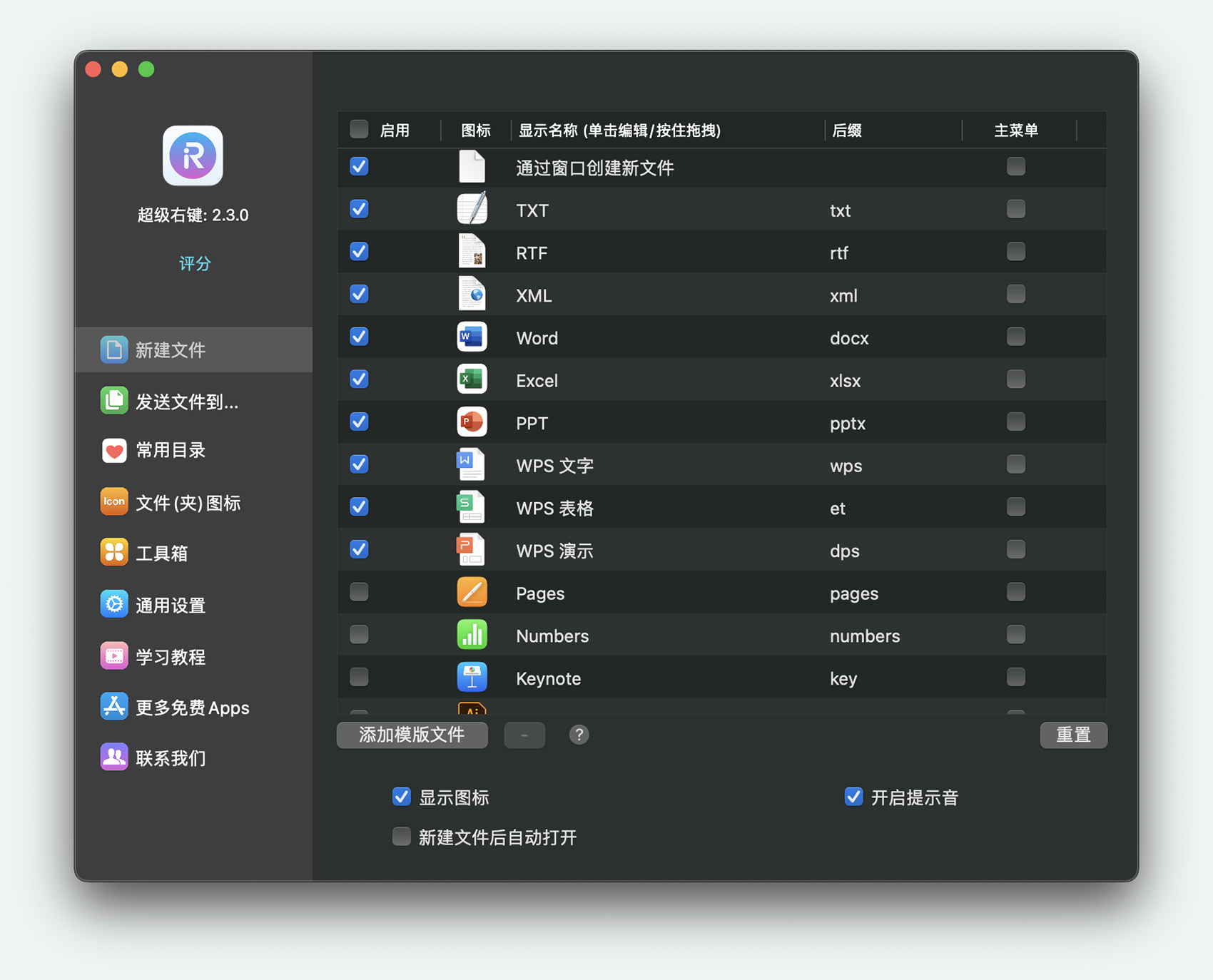Image resolution: width=1213 pixels, height=980 pixels.
Task: Click the 添加模版文件 button
Action: [x=412, y=735]
